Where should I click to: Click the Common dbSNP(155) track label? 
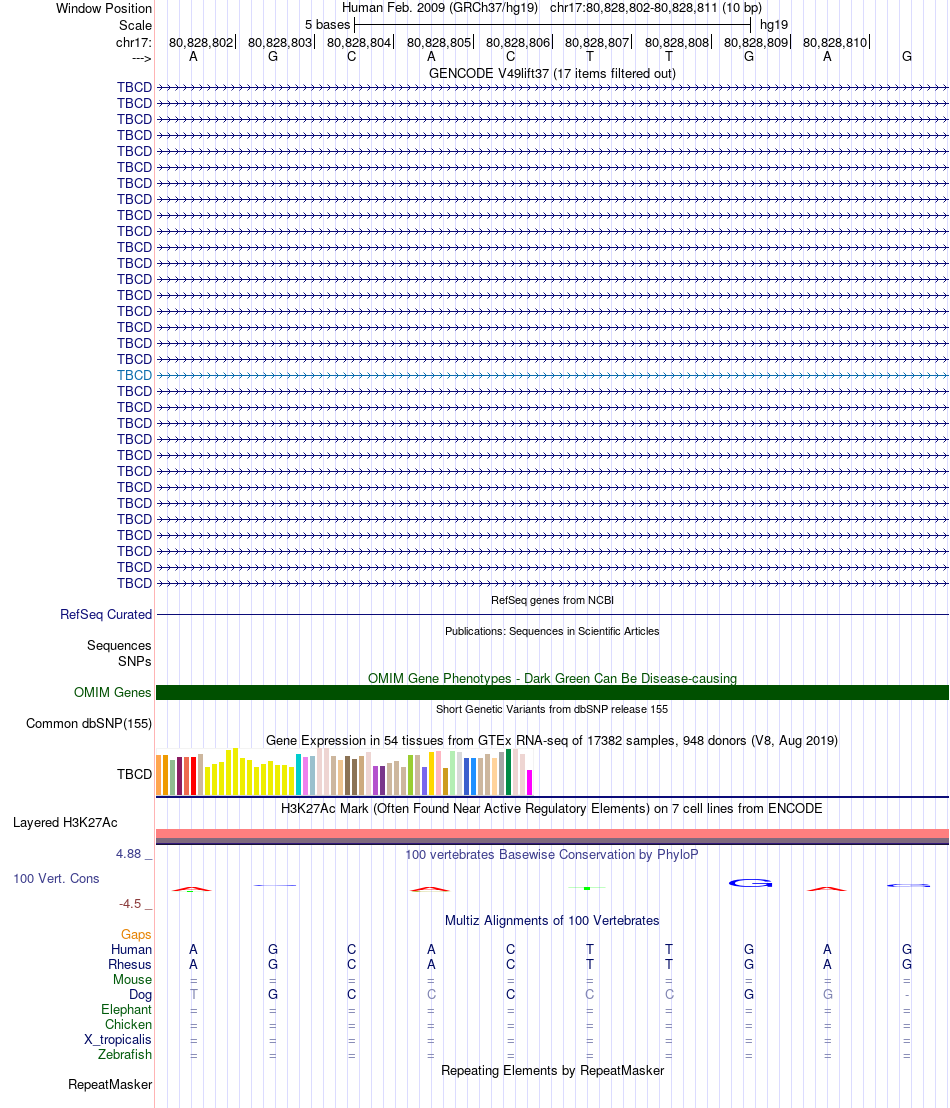pyautogui.click(x=89, y=724)
